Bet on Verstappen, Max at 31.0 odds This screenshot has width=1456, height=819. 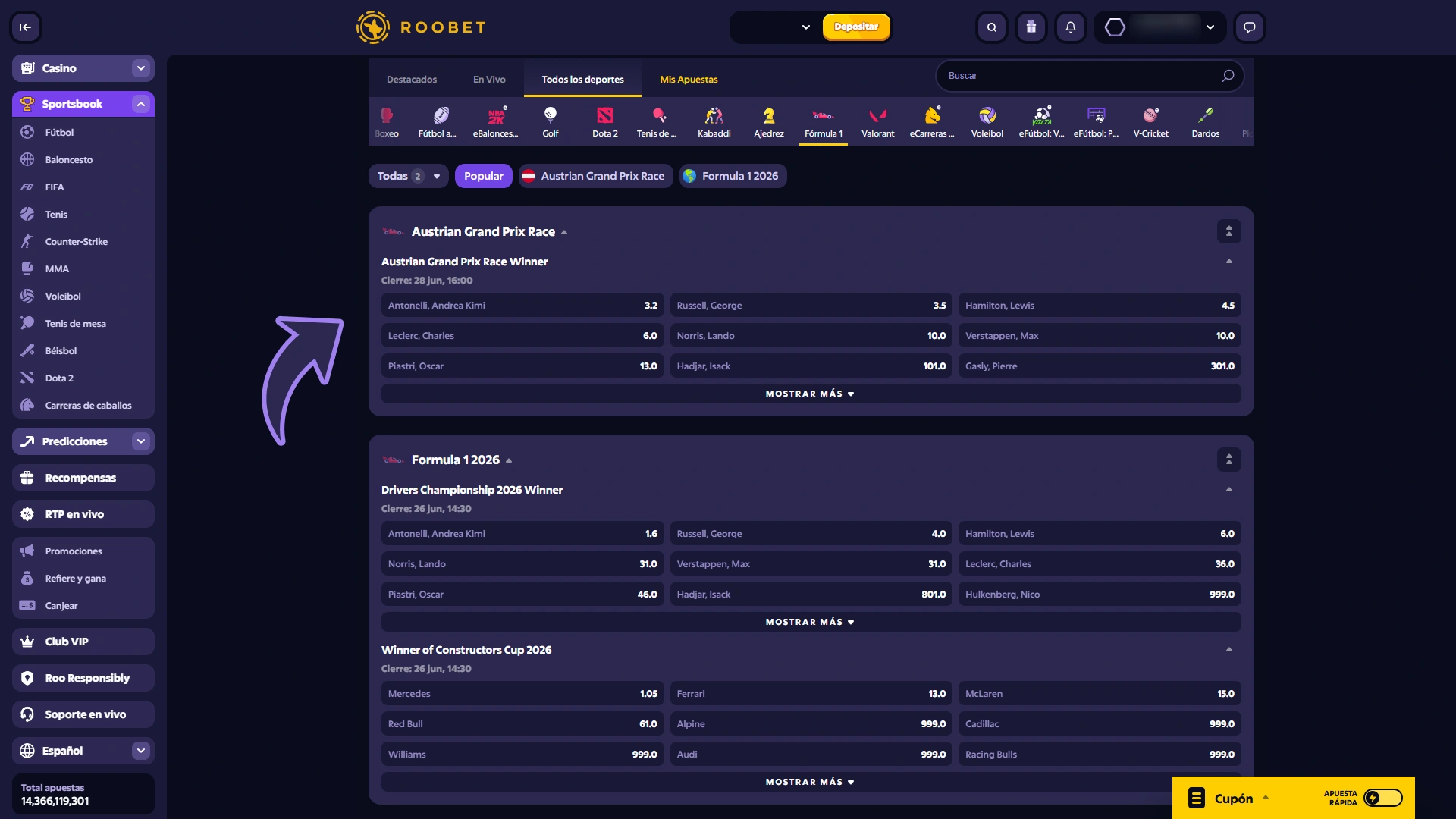[811, 564]
